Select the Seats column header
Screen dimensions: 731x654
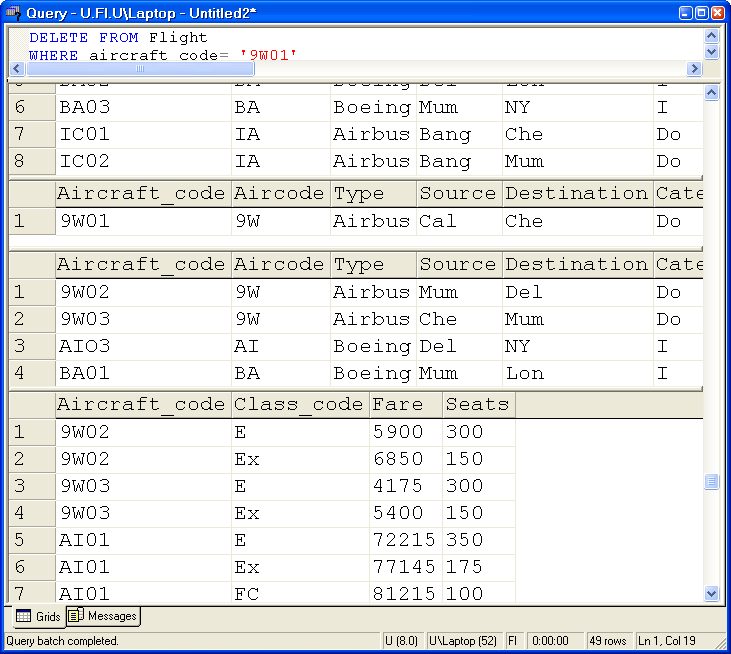pos(477,405)
